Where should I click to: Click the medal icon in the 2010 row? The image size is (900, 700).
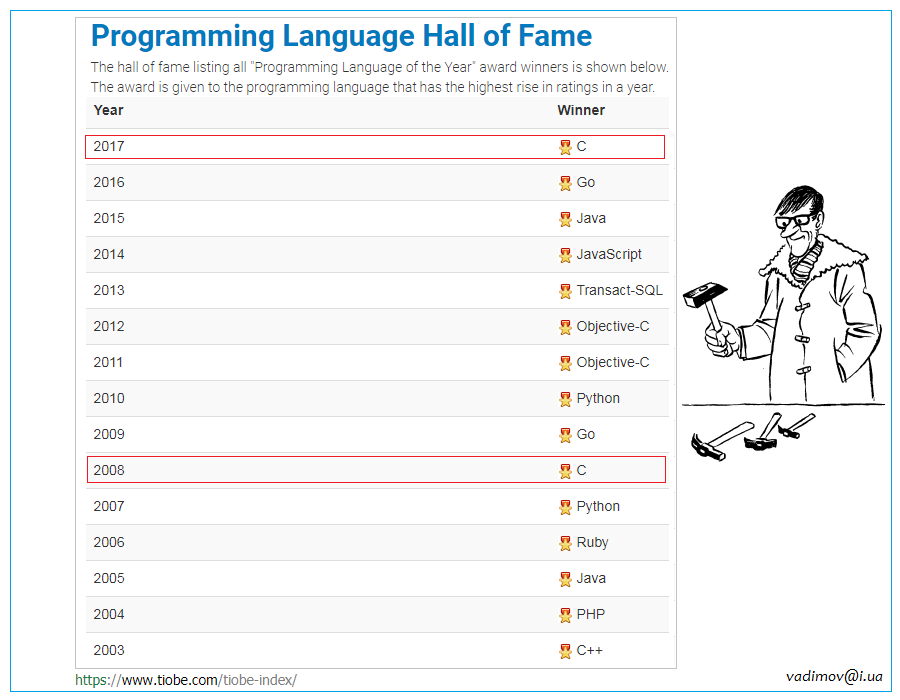pyautogui.click(x=565, y=399)
